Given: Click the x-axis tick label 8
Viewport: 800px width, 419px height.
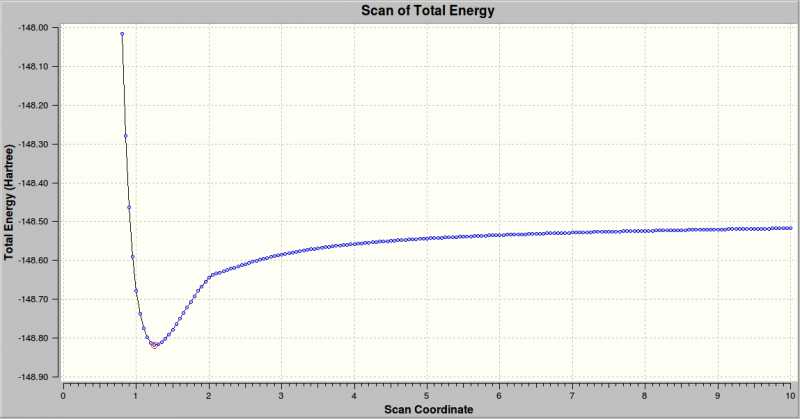Looking at the screenshot, I should tap(645, 396).
